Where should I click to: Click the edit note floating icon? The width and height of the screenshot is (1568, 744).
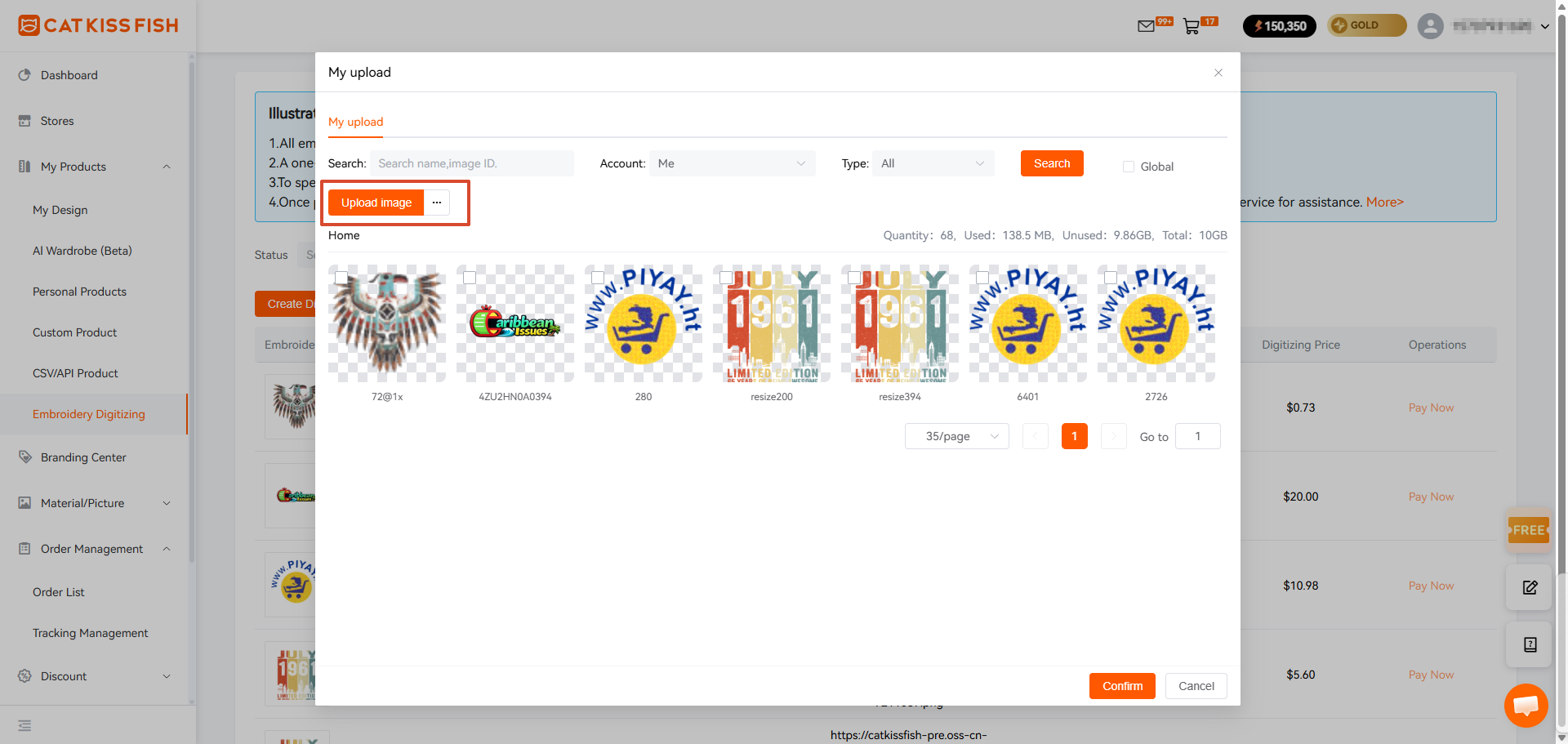pyautogui.click(x=1530, y=587)
